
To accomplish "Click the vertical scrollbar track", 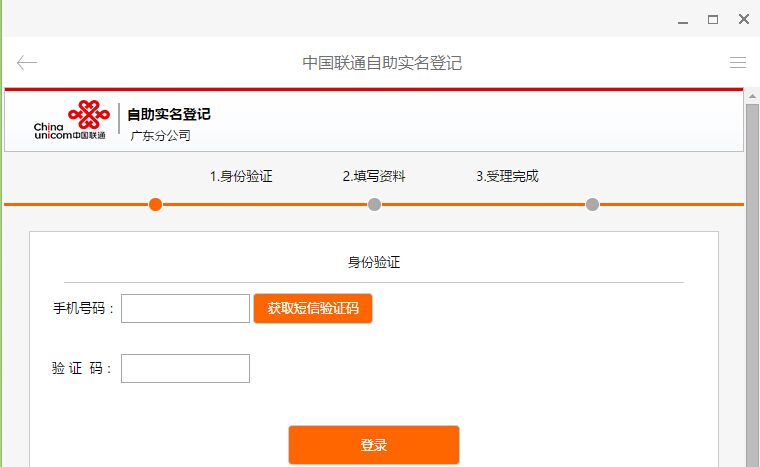I will 752,285.
